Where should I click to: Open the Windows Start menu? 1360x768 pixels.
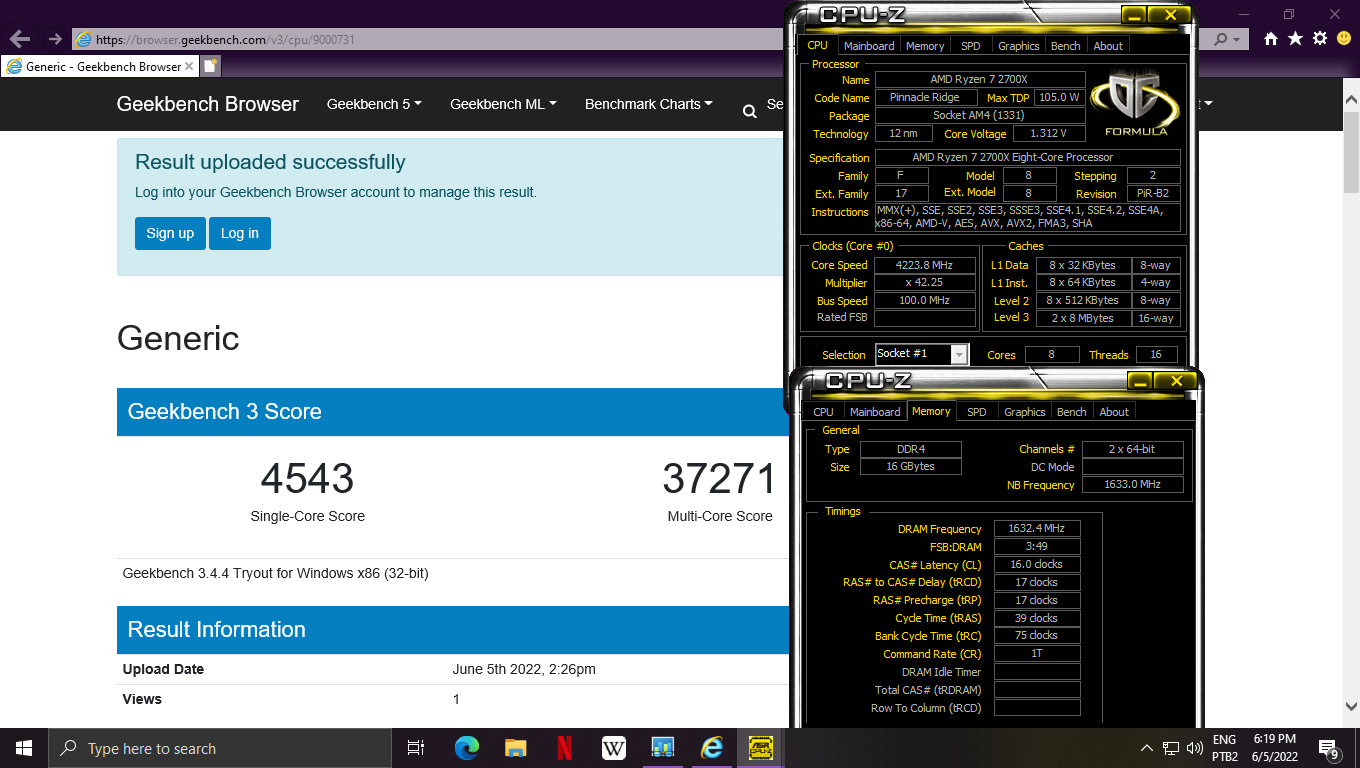point(24,748)
